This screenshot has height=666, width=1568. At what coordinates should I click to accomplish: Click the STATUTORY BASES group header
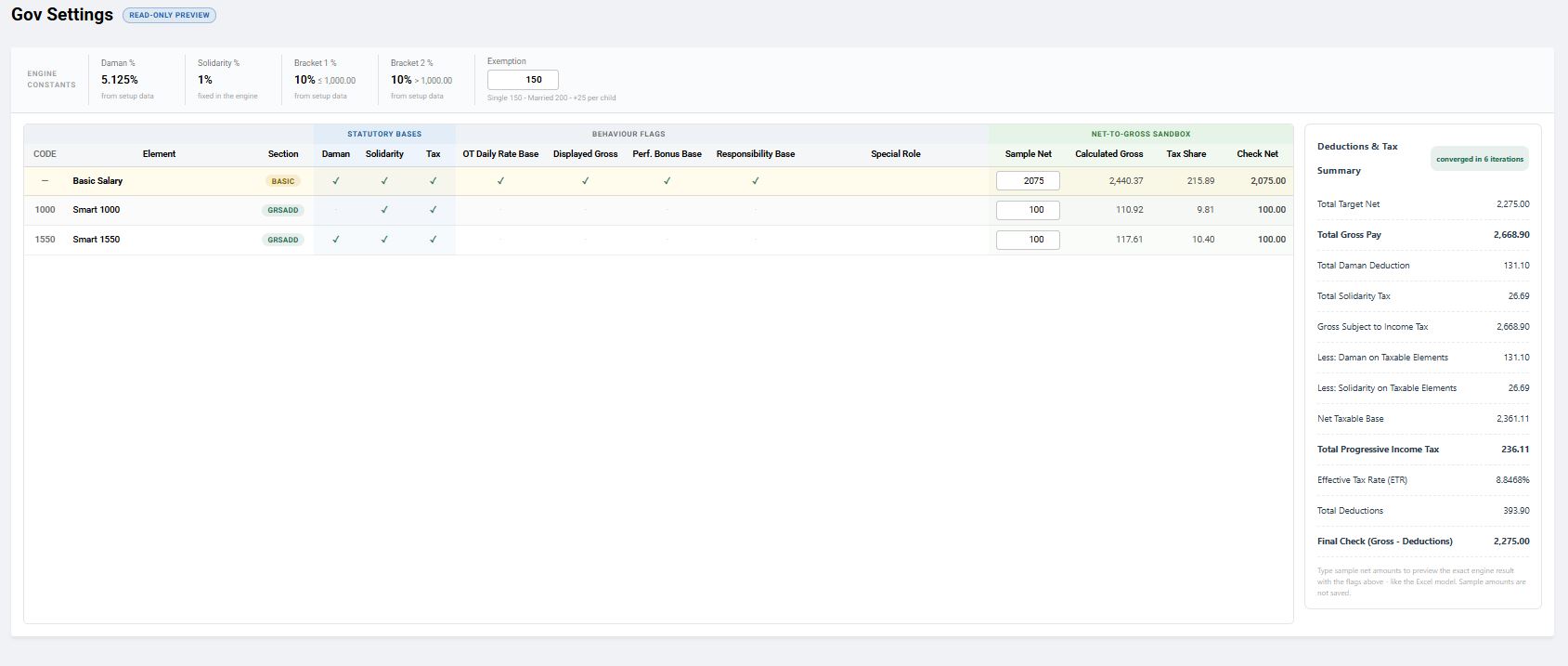click(x=384, y=135)
